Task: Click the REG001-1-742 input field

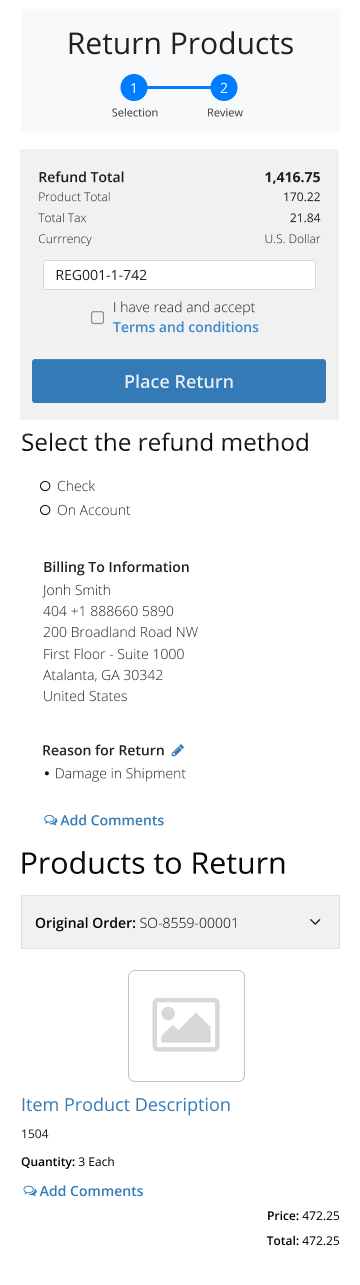Action: (x=179, y=275)
